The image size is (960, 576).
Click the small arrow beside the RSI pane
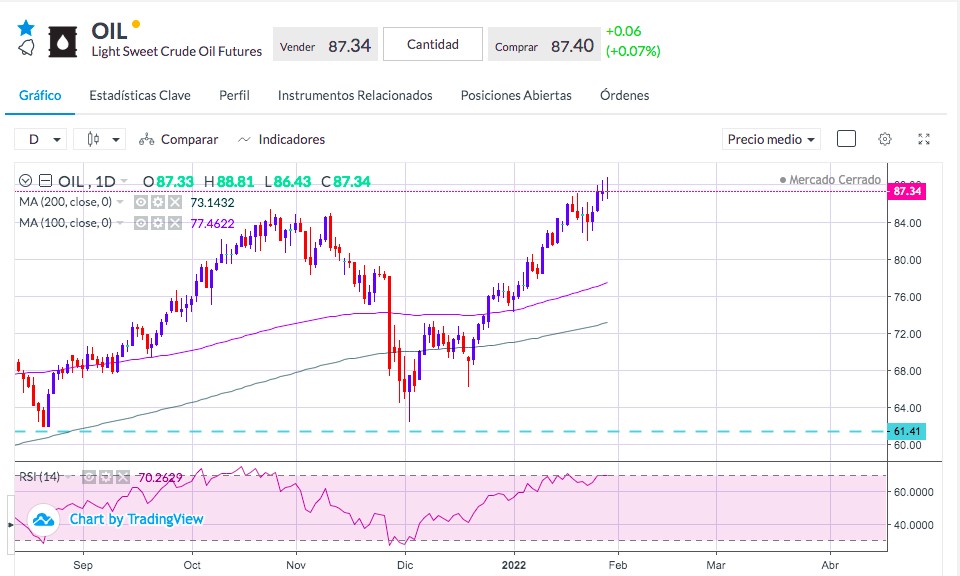pos(10,525)
